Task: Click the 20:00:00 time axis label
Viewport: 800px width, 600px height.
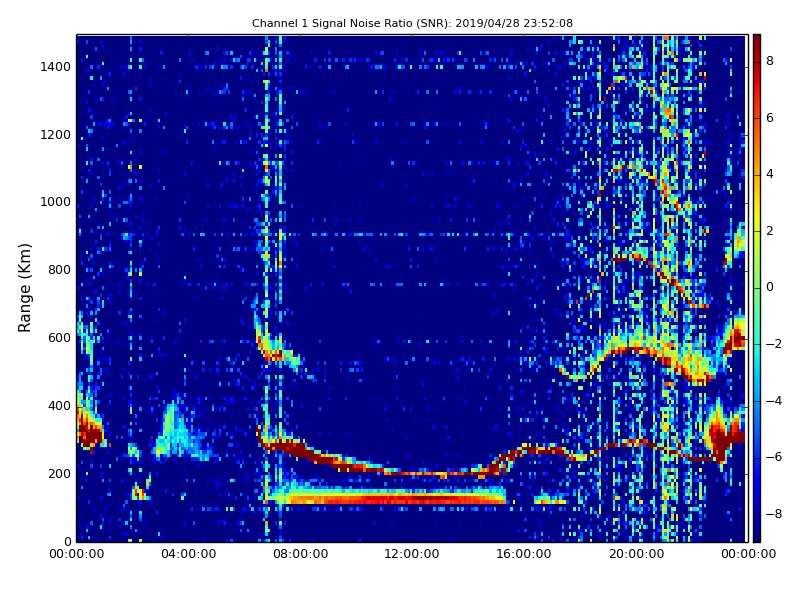Action: 636,554
